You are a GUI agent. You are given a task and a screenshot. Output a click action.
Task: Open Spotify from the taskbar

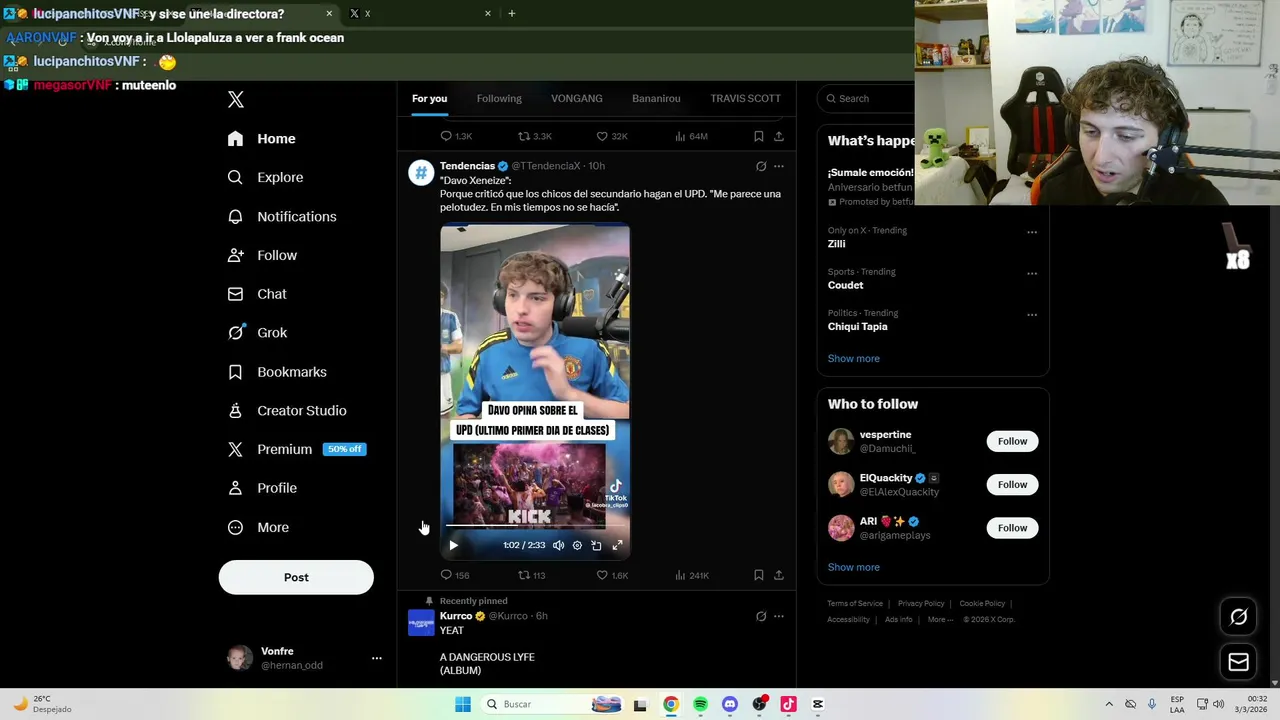pos(700,704)
